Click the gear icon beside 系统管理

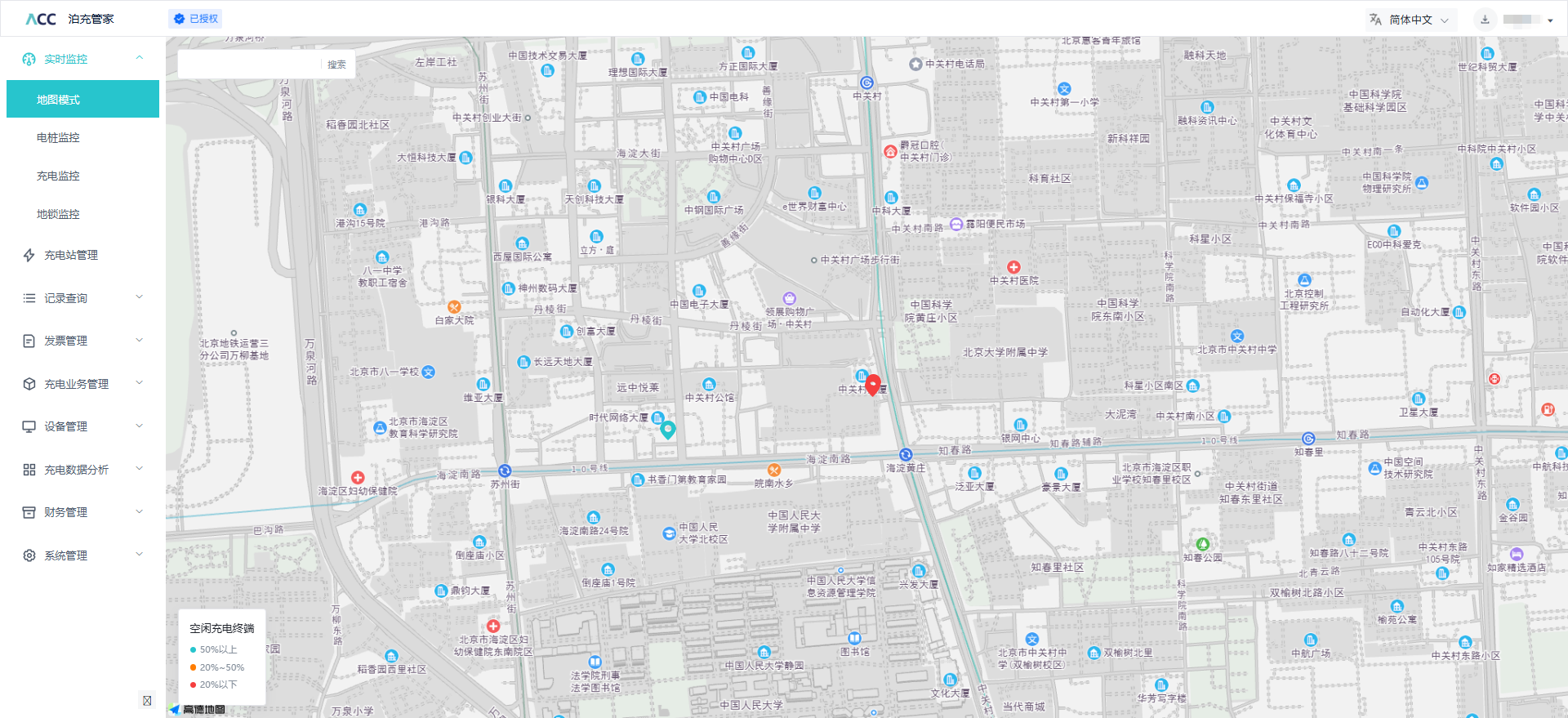29,555
